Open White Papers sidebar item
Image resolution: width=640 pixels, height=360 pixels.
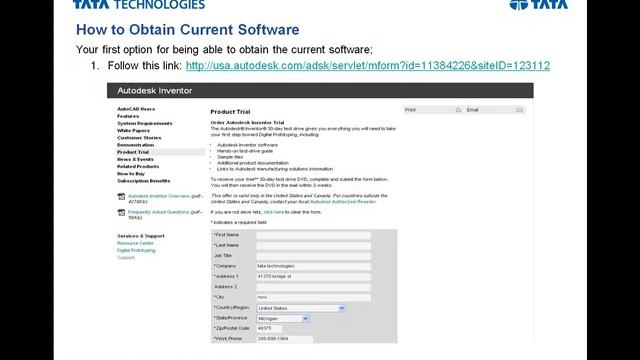point(133,131)
